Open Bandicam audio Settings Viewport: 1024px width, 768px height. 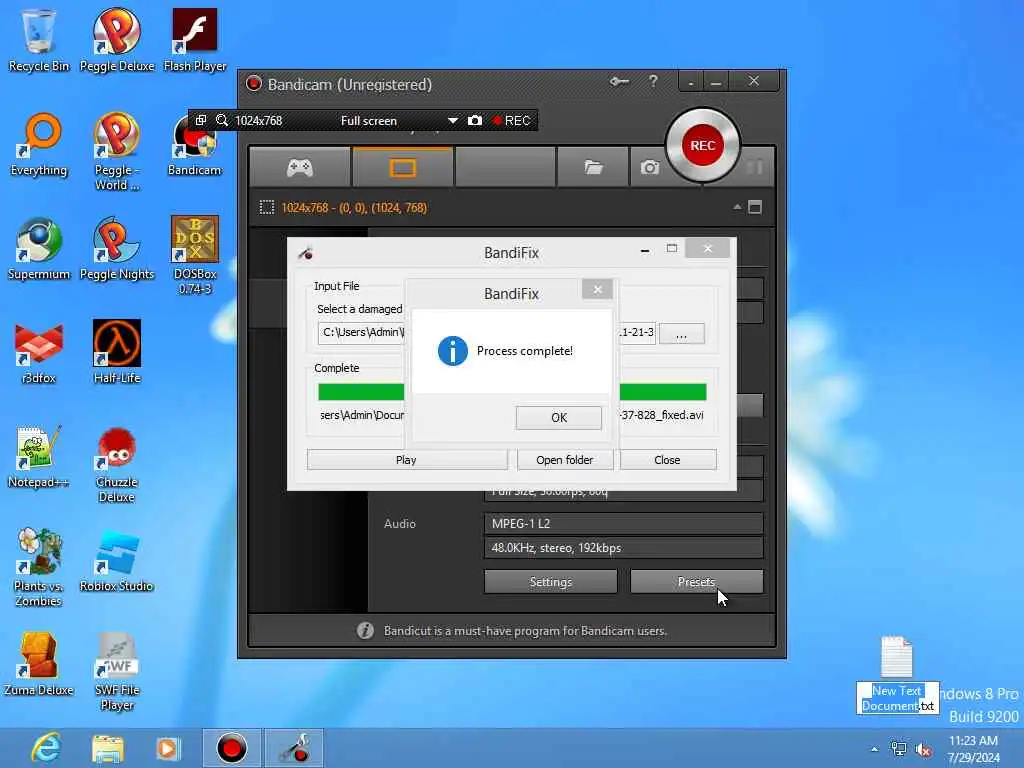click(x=551, y=582)
